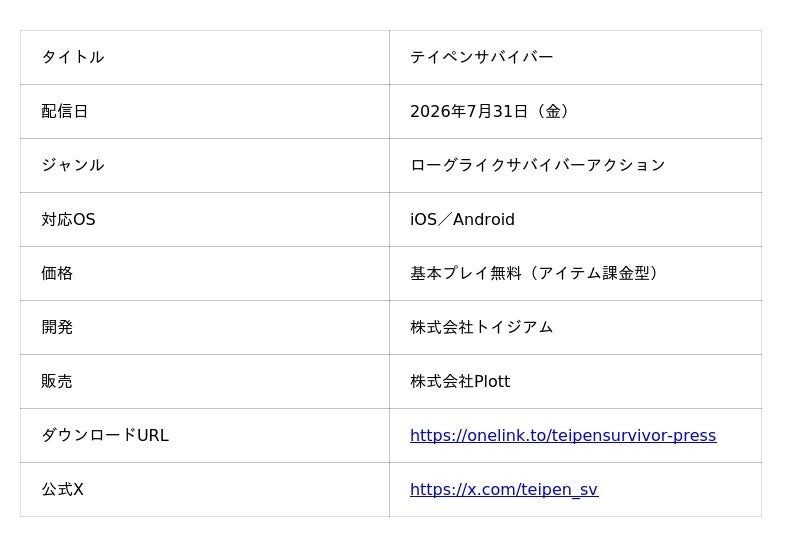
Task: Select the ローグライクサバイバーアクション genre text
Action: tap(538, 165)
